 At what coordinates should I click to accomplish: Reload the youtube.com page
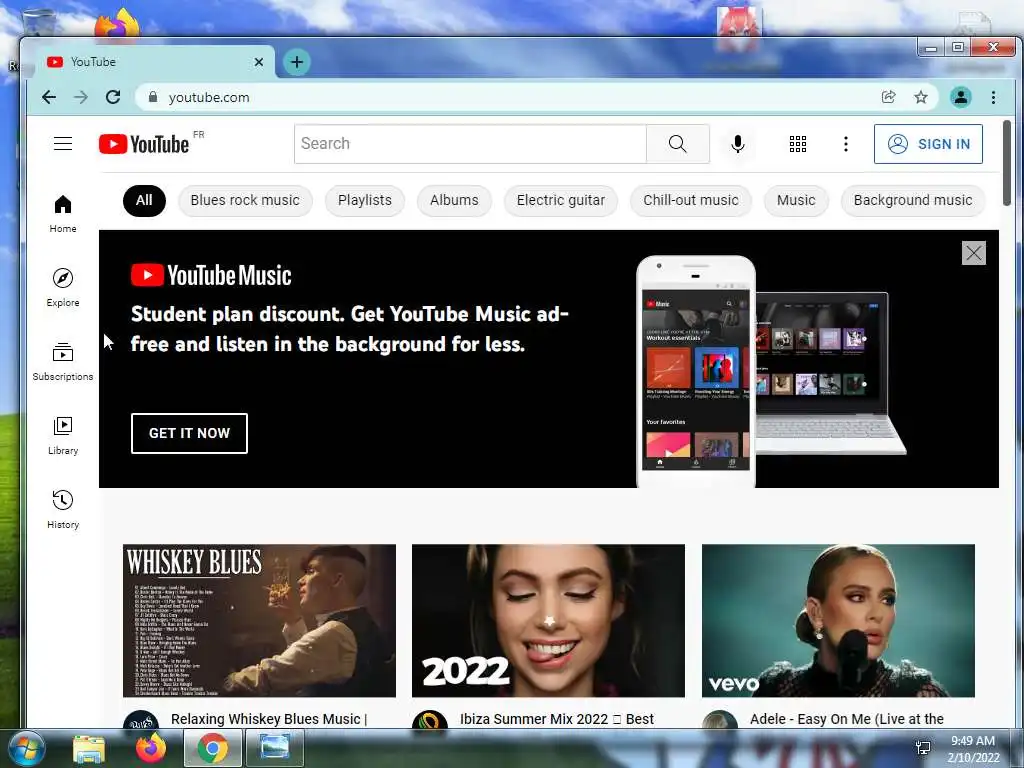113,97
